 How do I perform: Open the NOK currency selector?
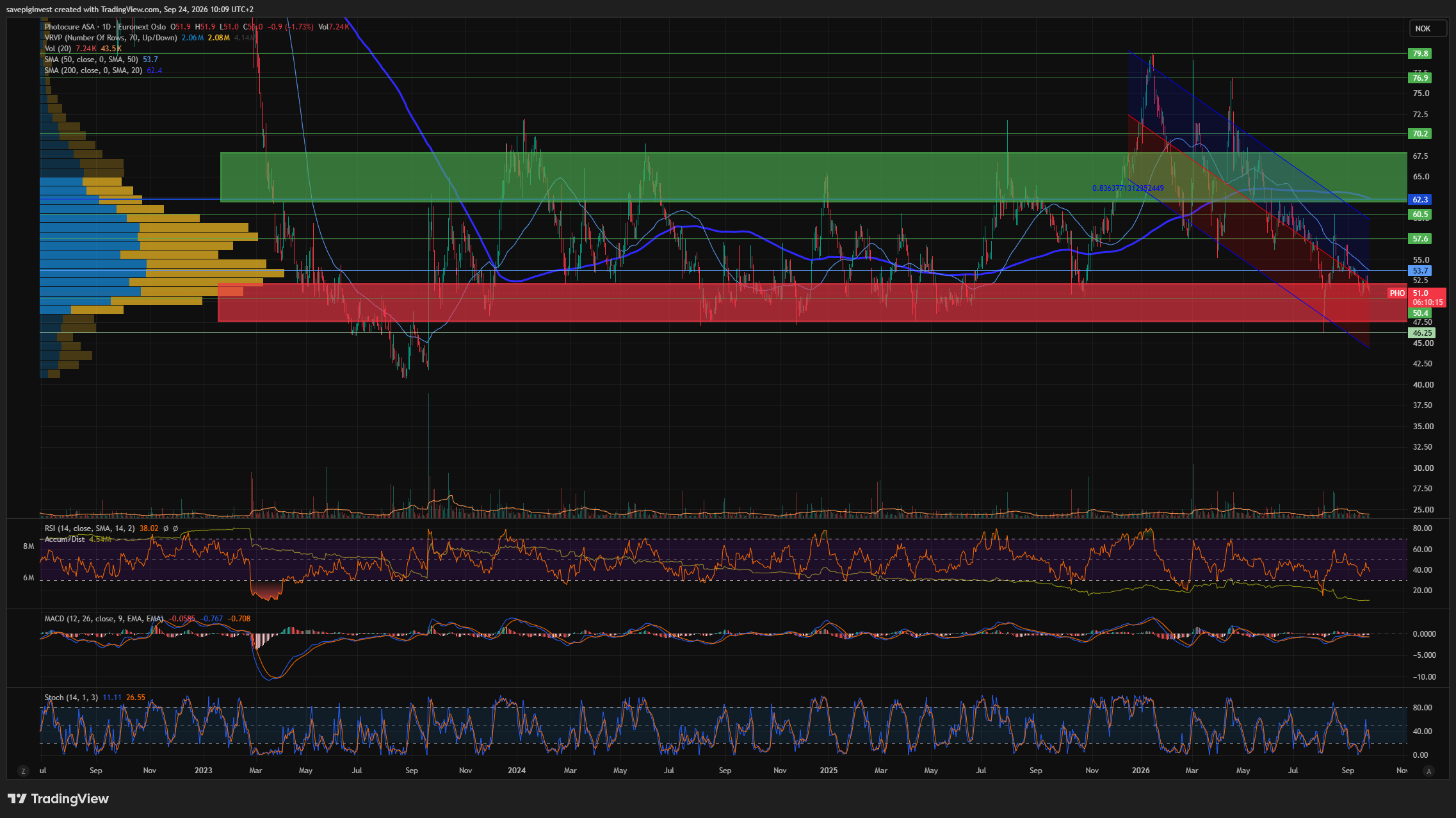coord(1427,28)
